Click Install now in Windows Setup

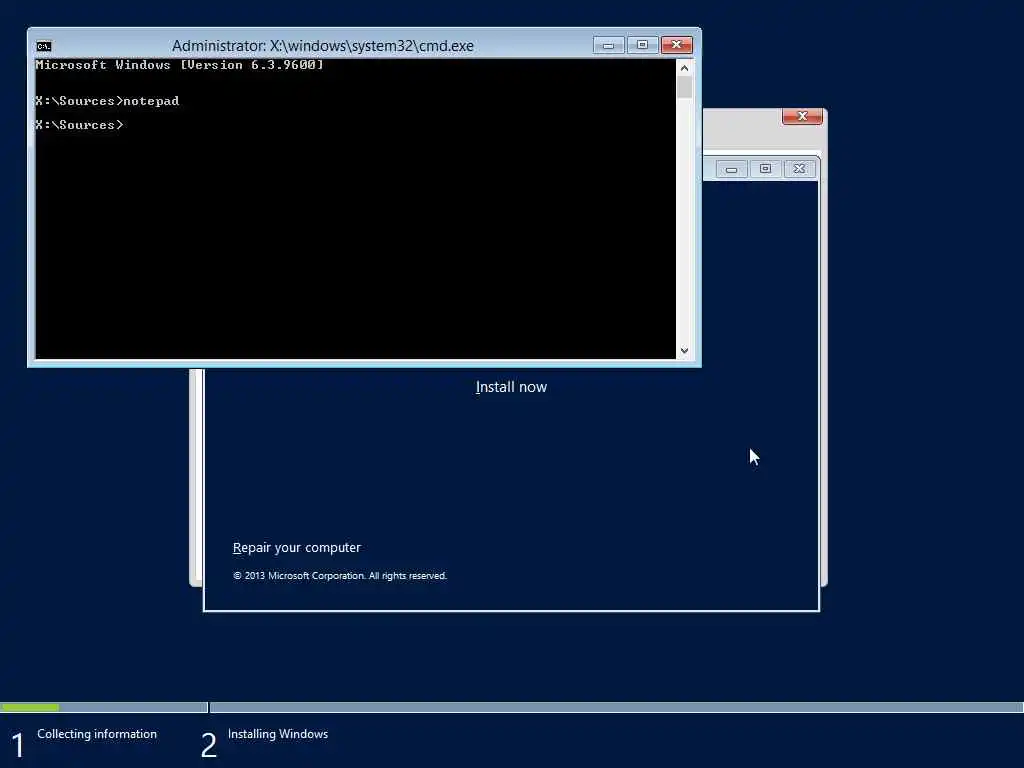511,387
